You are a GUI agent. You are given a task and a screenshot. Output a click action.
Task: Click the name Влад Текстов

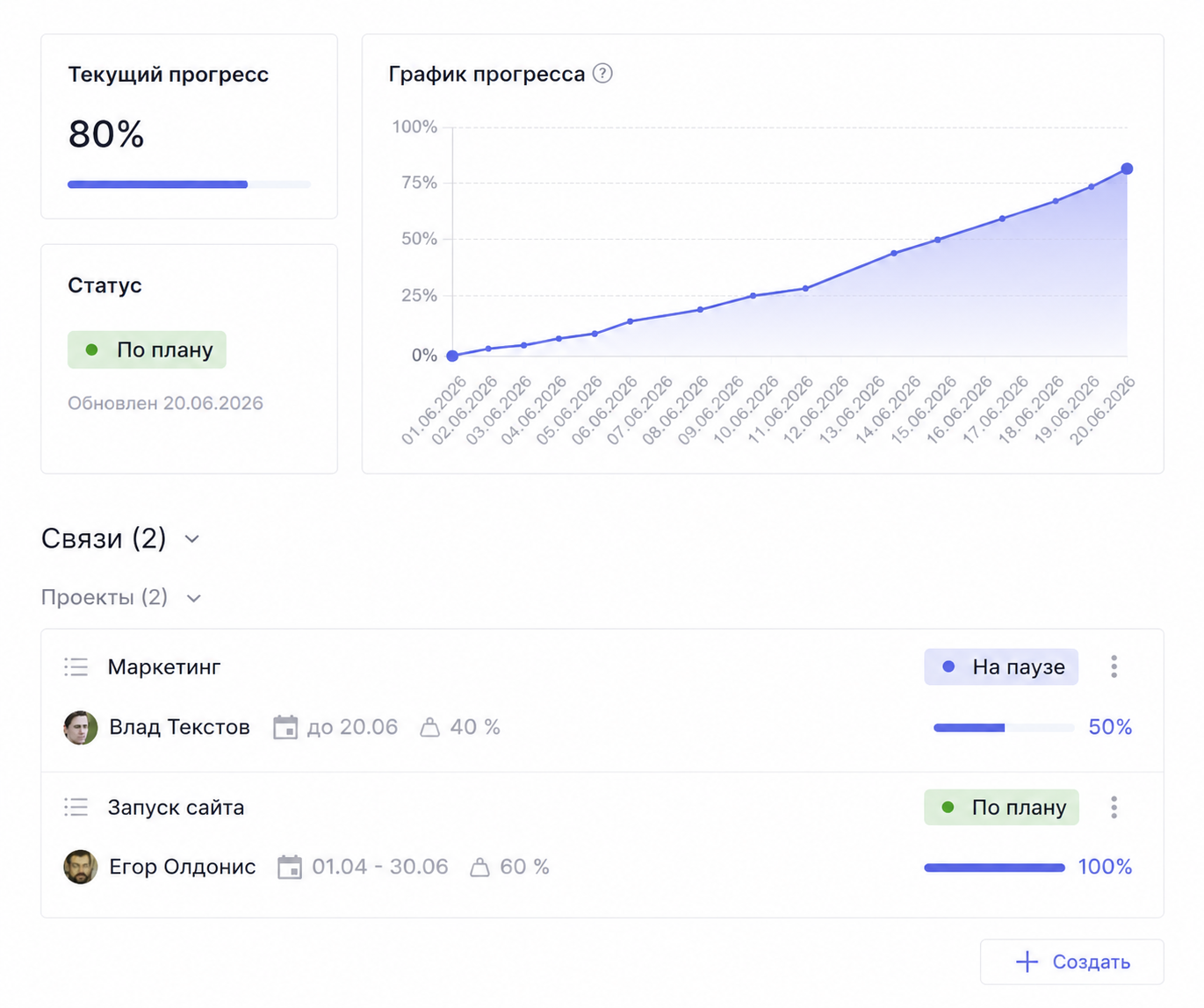(179, 727)
